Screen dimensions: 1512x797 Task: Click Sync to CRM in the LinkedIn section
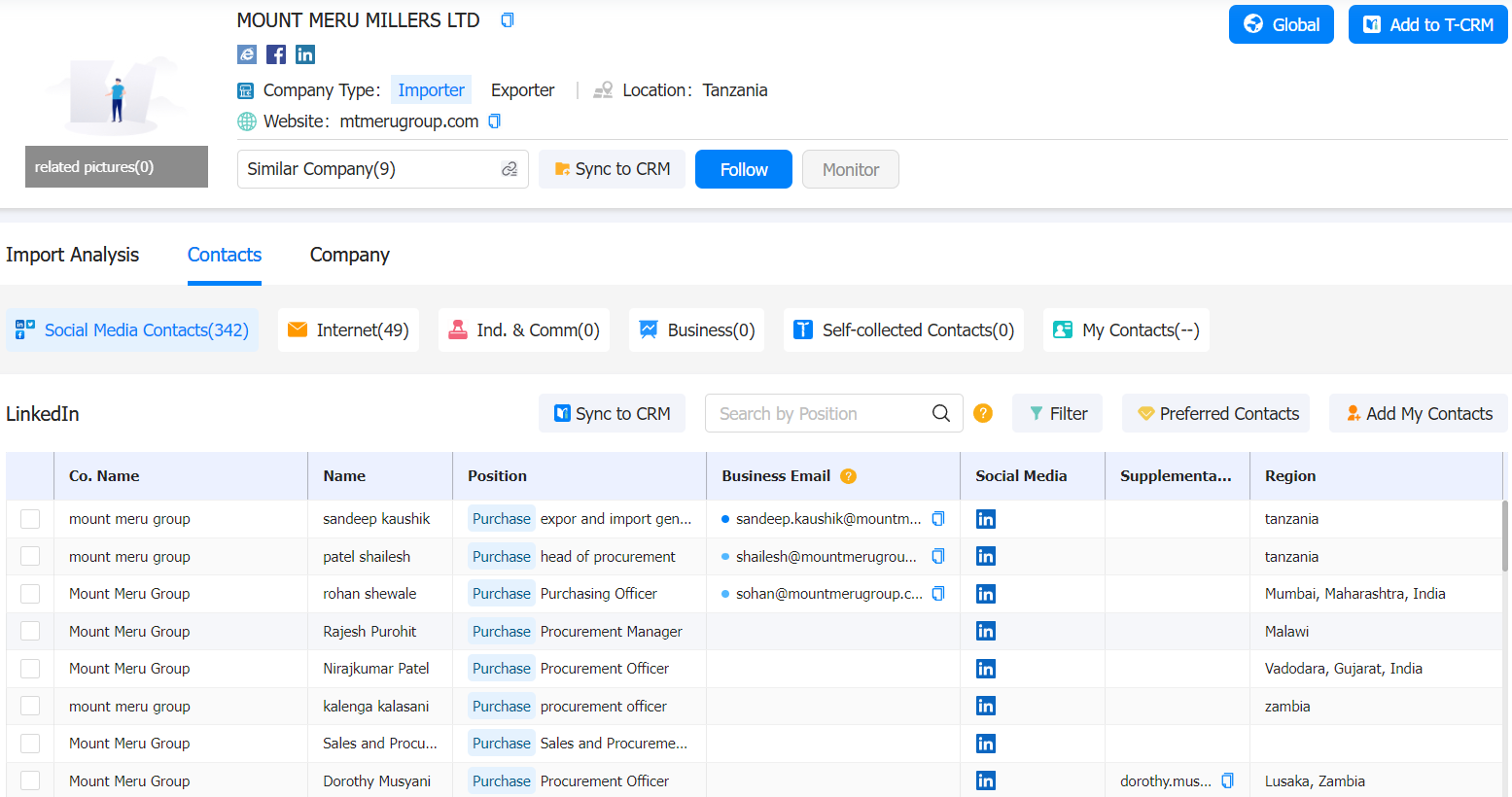tap(612, 413)
